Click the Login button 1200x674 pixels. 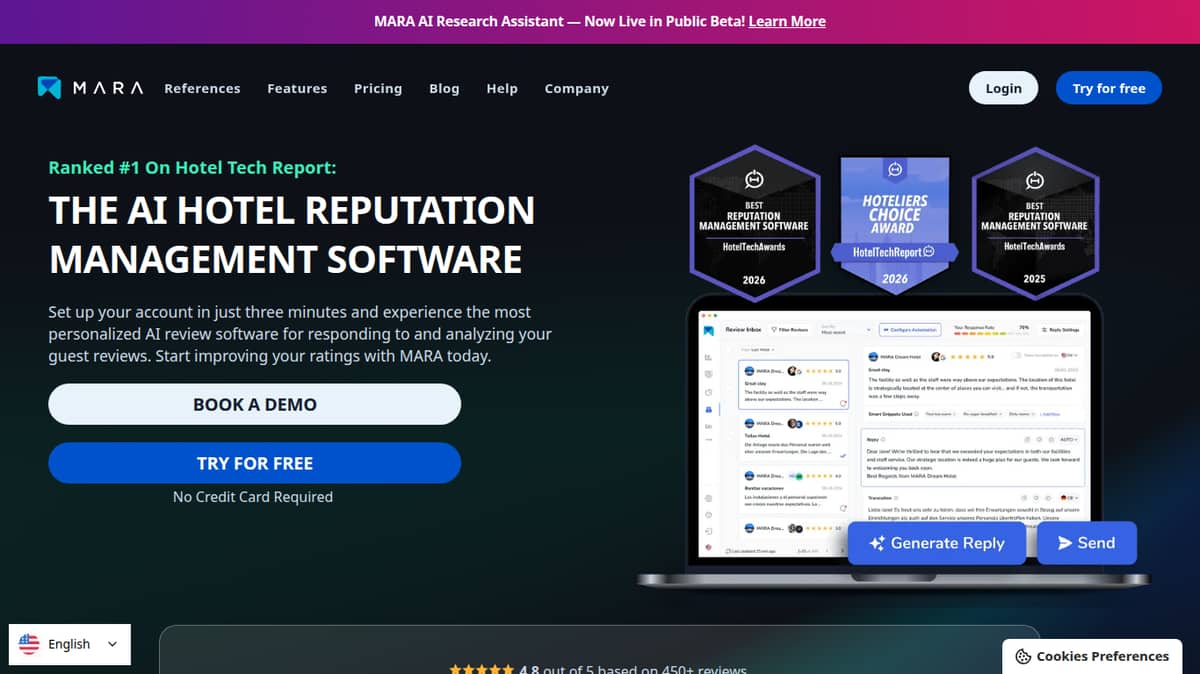click(x=1003, y=88)
